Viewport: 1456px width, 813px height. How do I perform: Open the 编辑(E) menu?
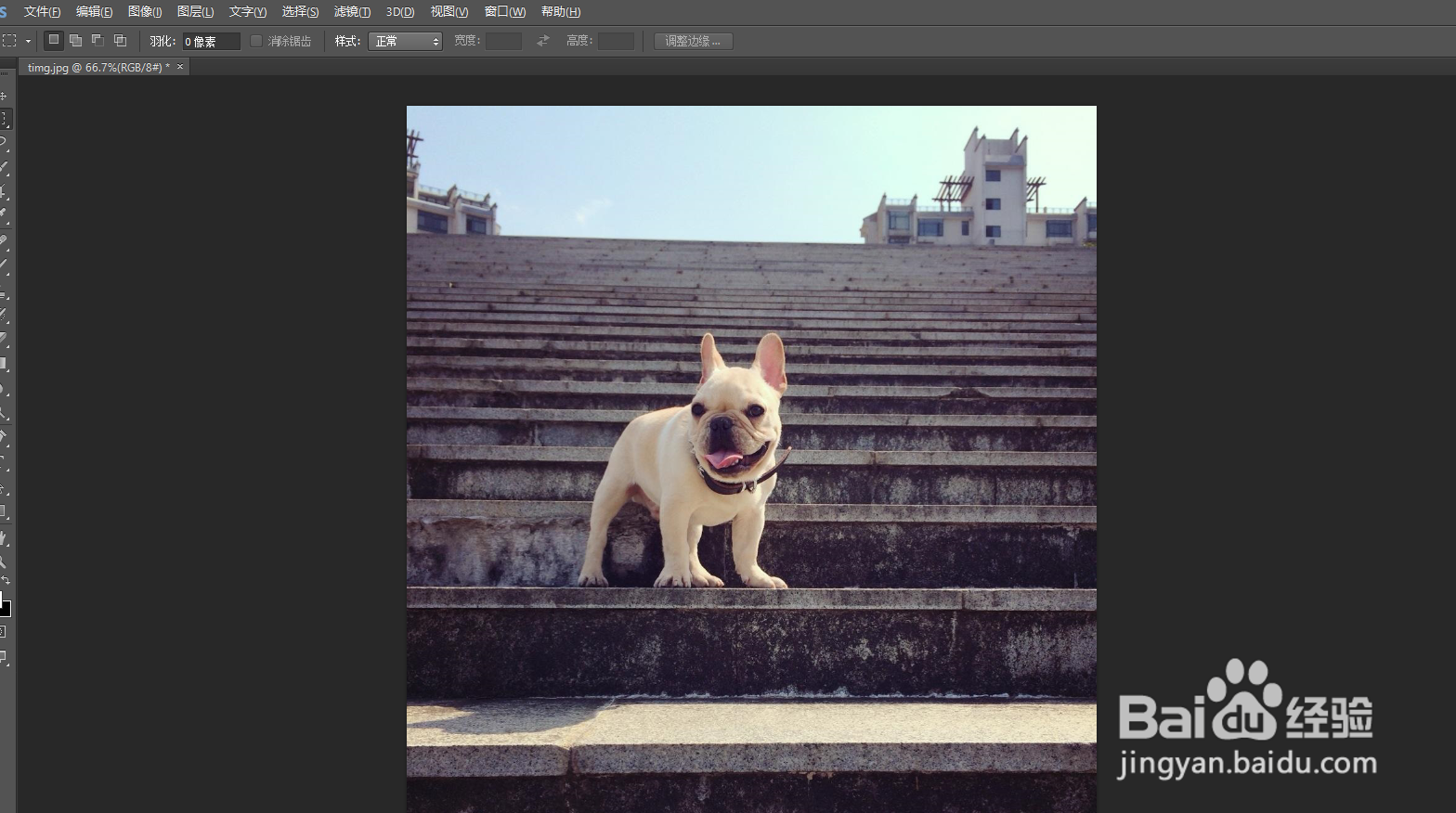pyautogui.click(x=94, y=12)
